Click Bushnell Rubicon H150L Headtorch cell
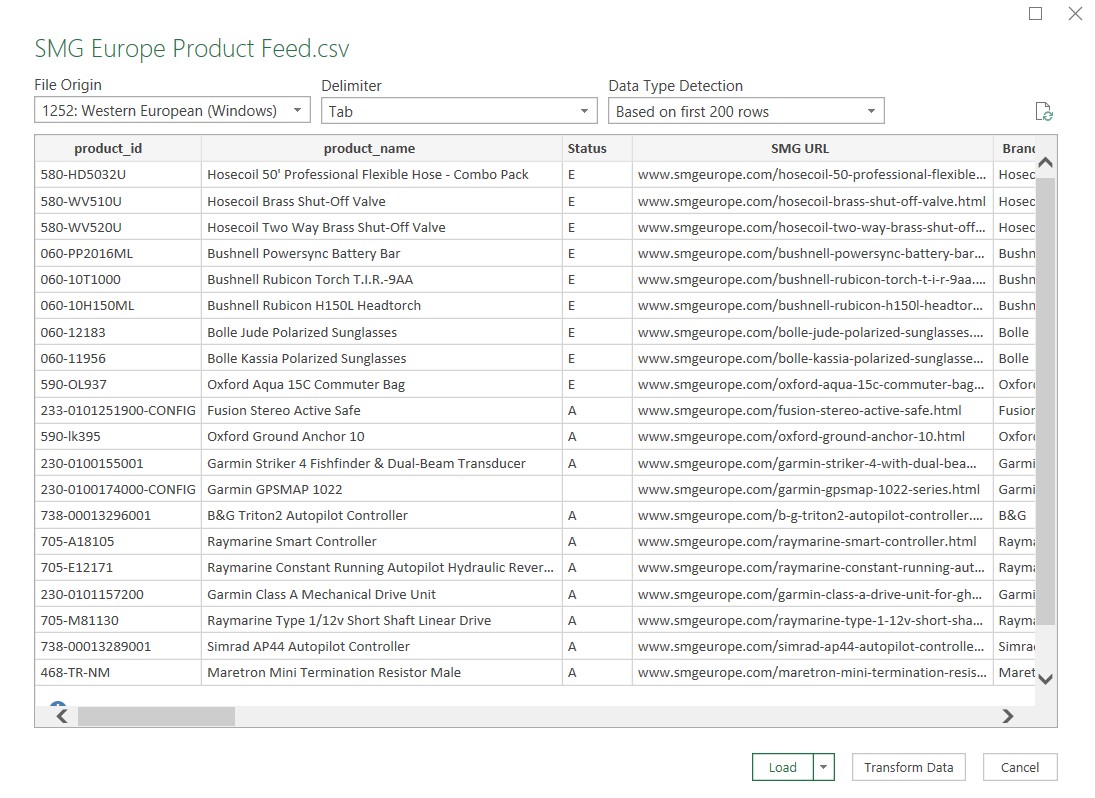Image resolution: width=1095 pixels, height=798 pixels. click(x=381, y=306)
